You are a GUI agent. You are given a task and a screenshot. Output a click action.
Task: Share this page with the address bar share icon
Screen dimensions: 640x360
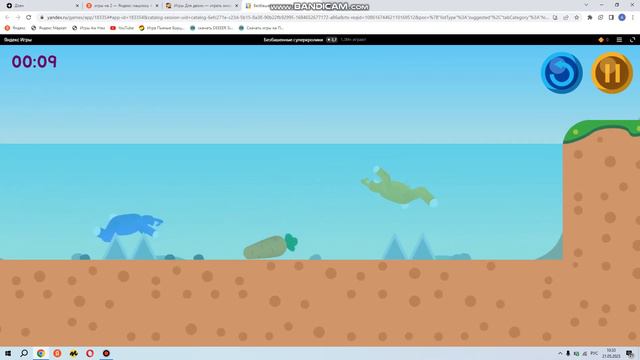566,18
